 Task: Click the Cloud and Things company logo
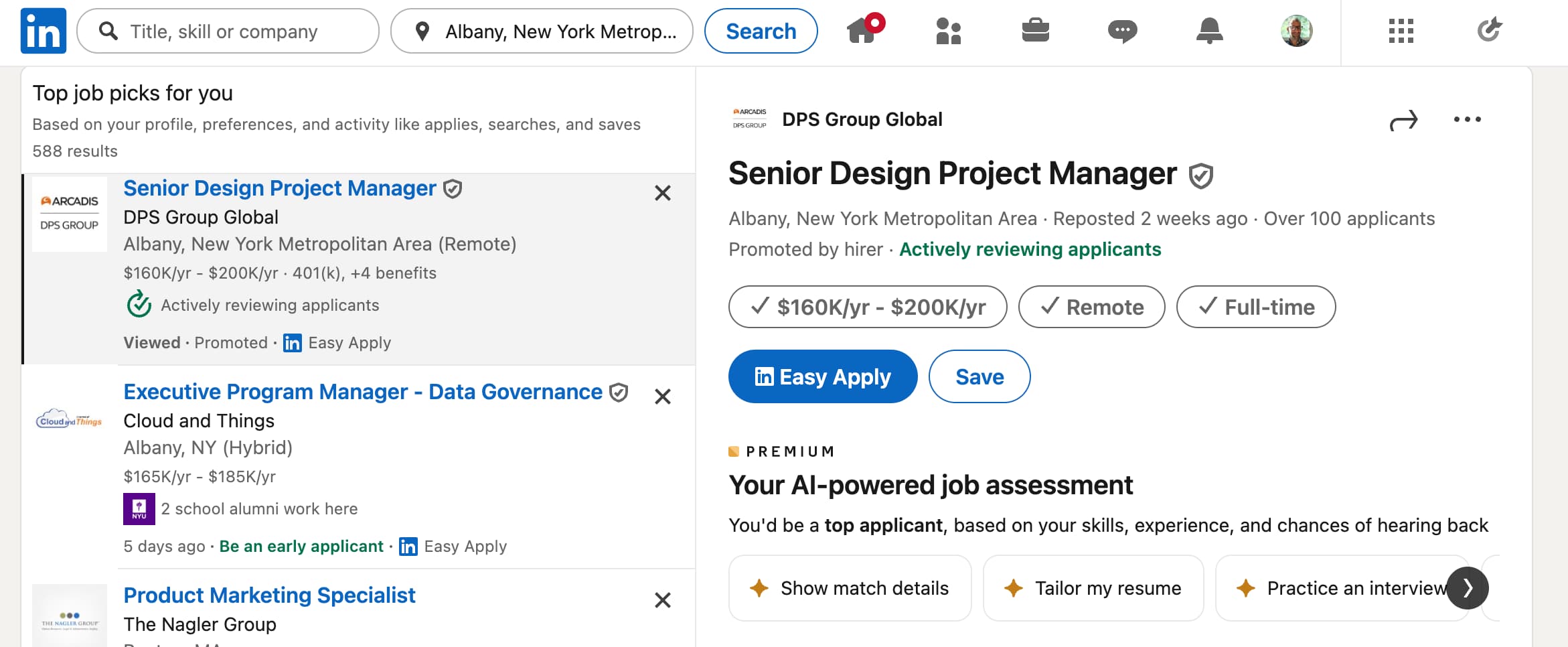tap(70, 419)
